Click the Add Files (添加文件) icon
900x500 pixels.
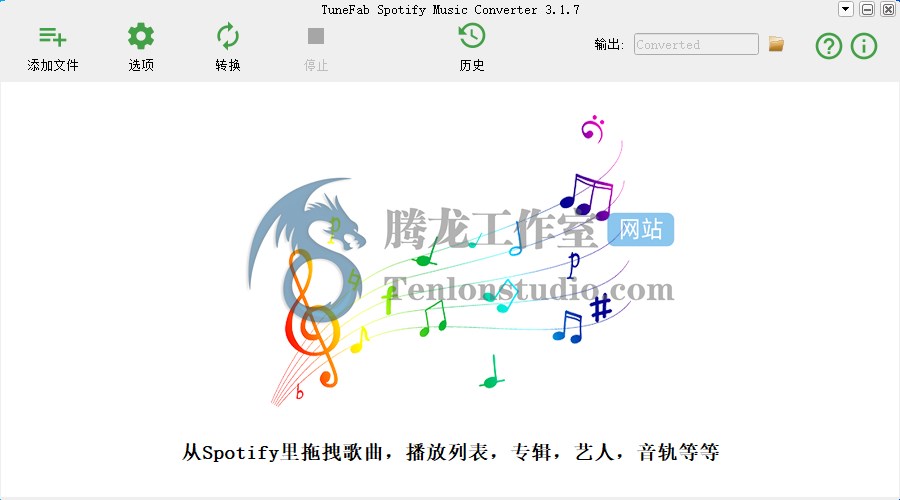click(52, 37)
